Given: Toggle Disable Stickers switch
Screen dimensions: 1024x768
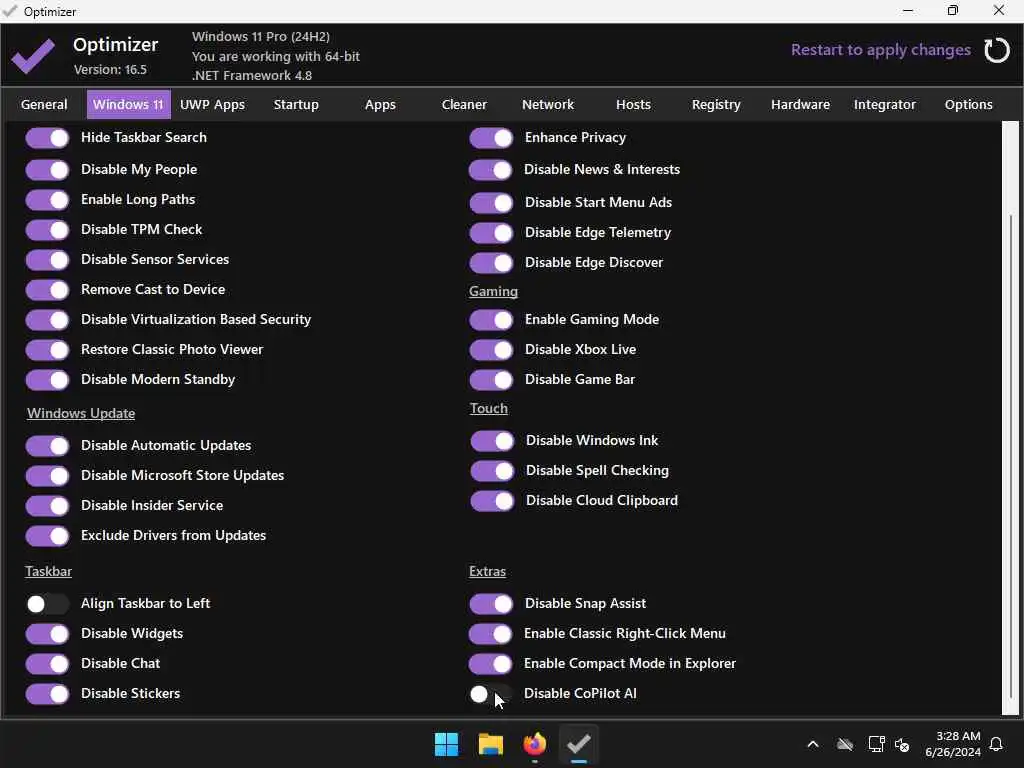Looking at the screenshot, I should [47, 694].
